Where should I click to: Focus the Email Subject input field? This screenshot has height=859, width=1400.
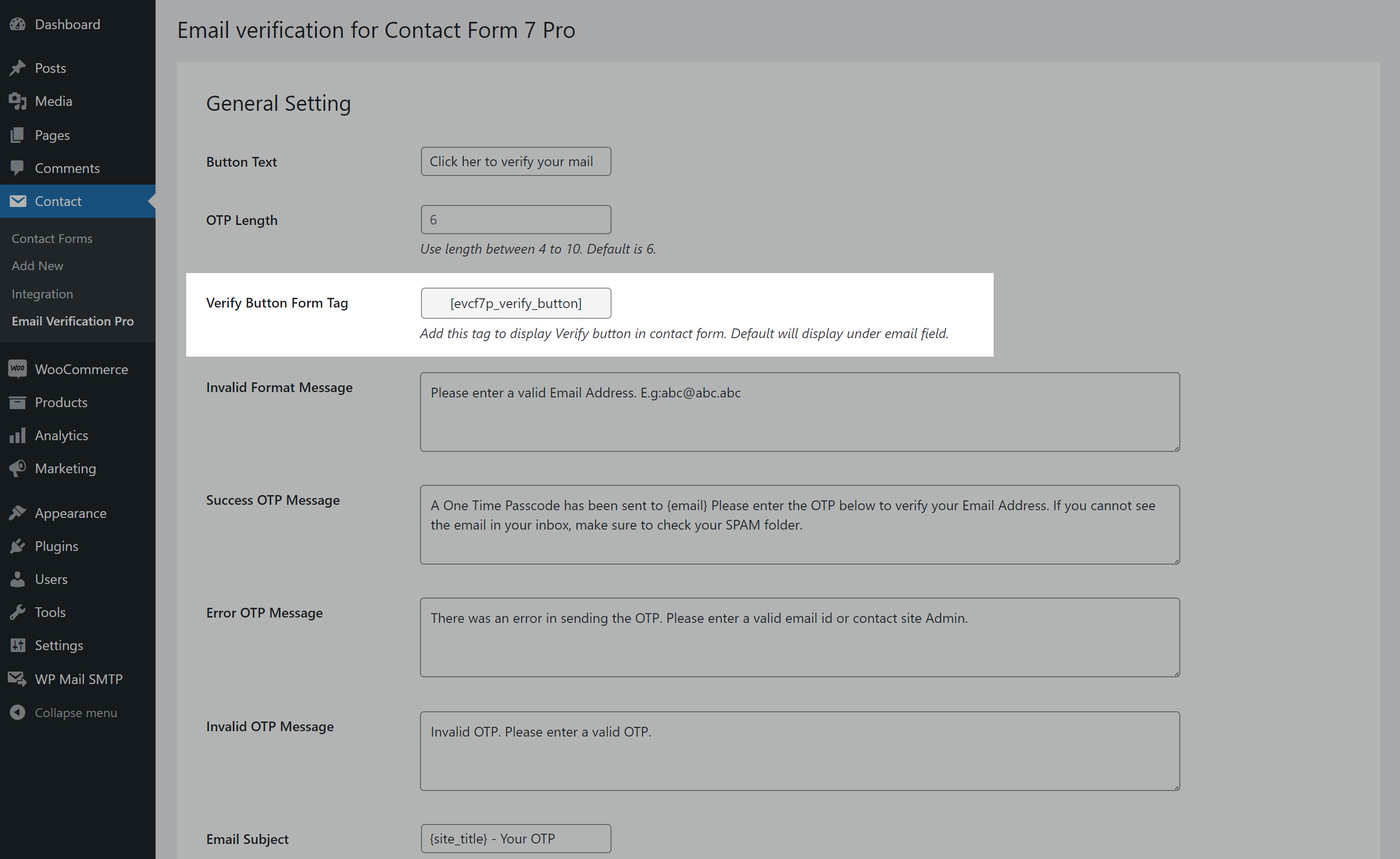click(516, 839)
